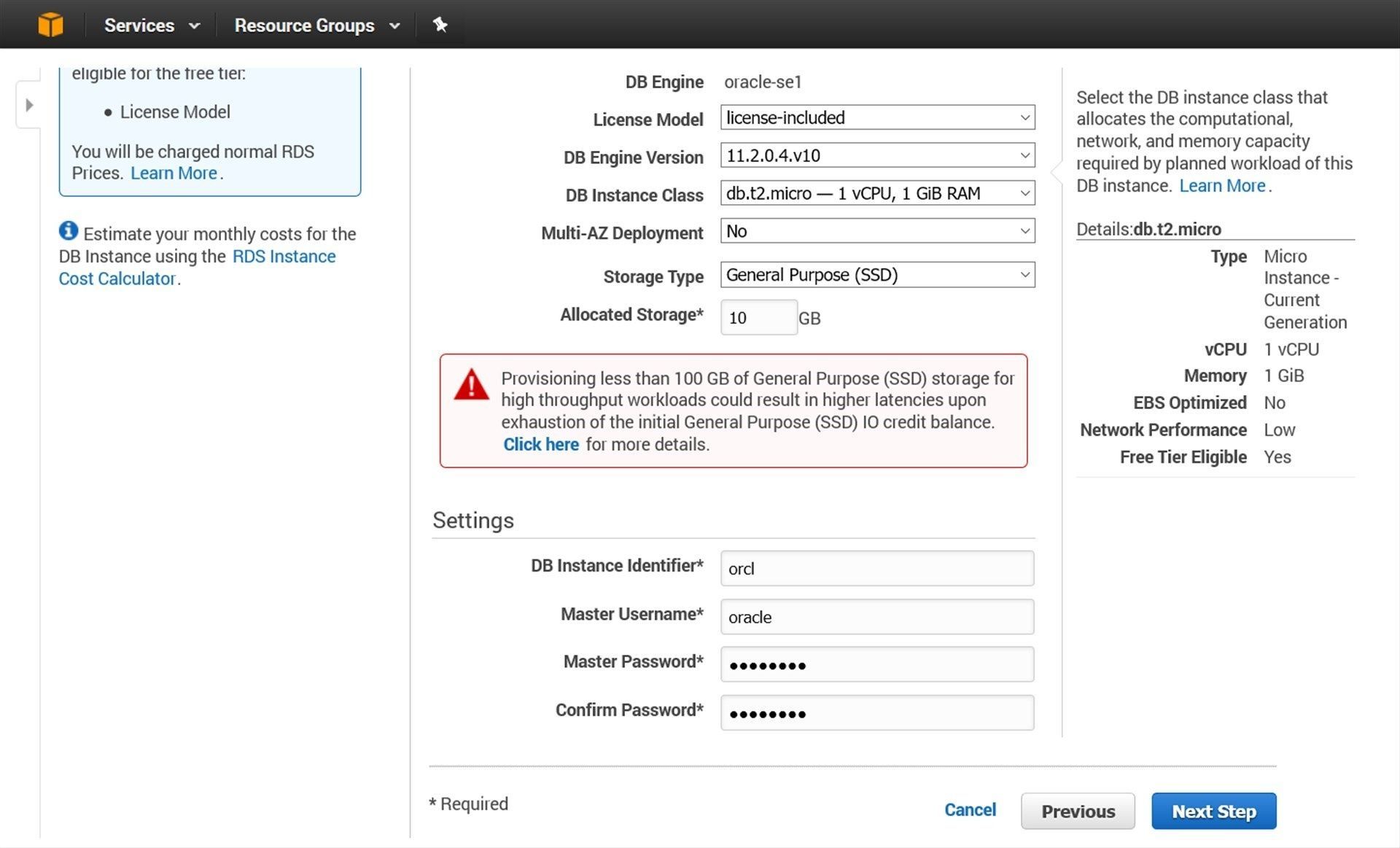Click the Master Password field
This screenshot has height=848, width=1400.
pyautogui.click(x=877, y=664)
